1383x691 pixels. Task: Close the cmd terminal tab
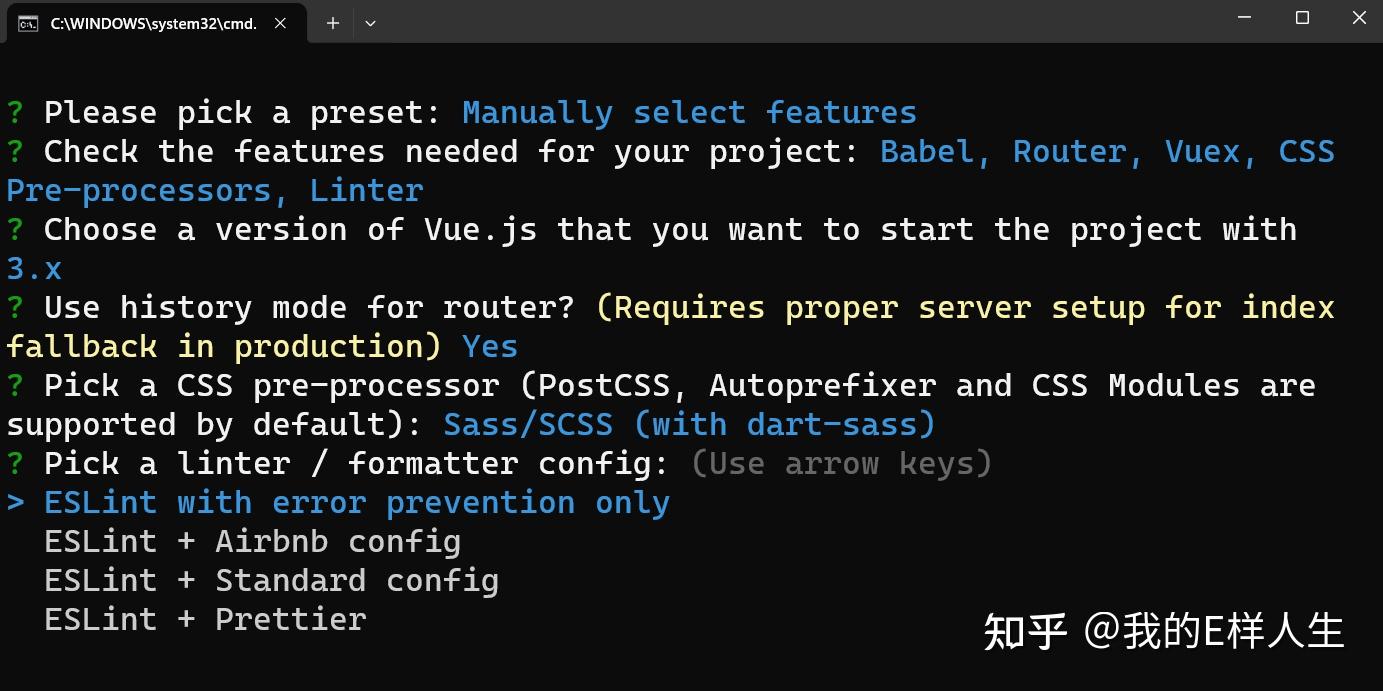281,23
